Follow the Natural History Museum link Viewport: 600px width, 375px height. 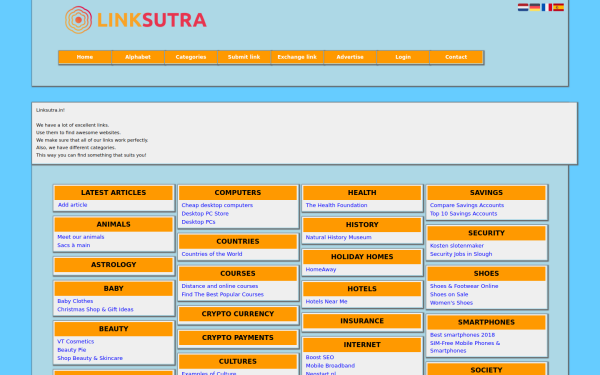[x=338, y=237]
